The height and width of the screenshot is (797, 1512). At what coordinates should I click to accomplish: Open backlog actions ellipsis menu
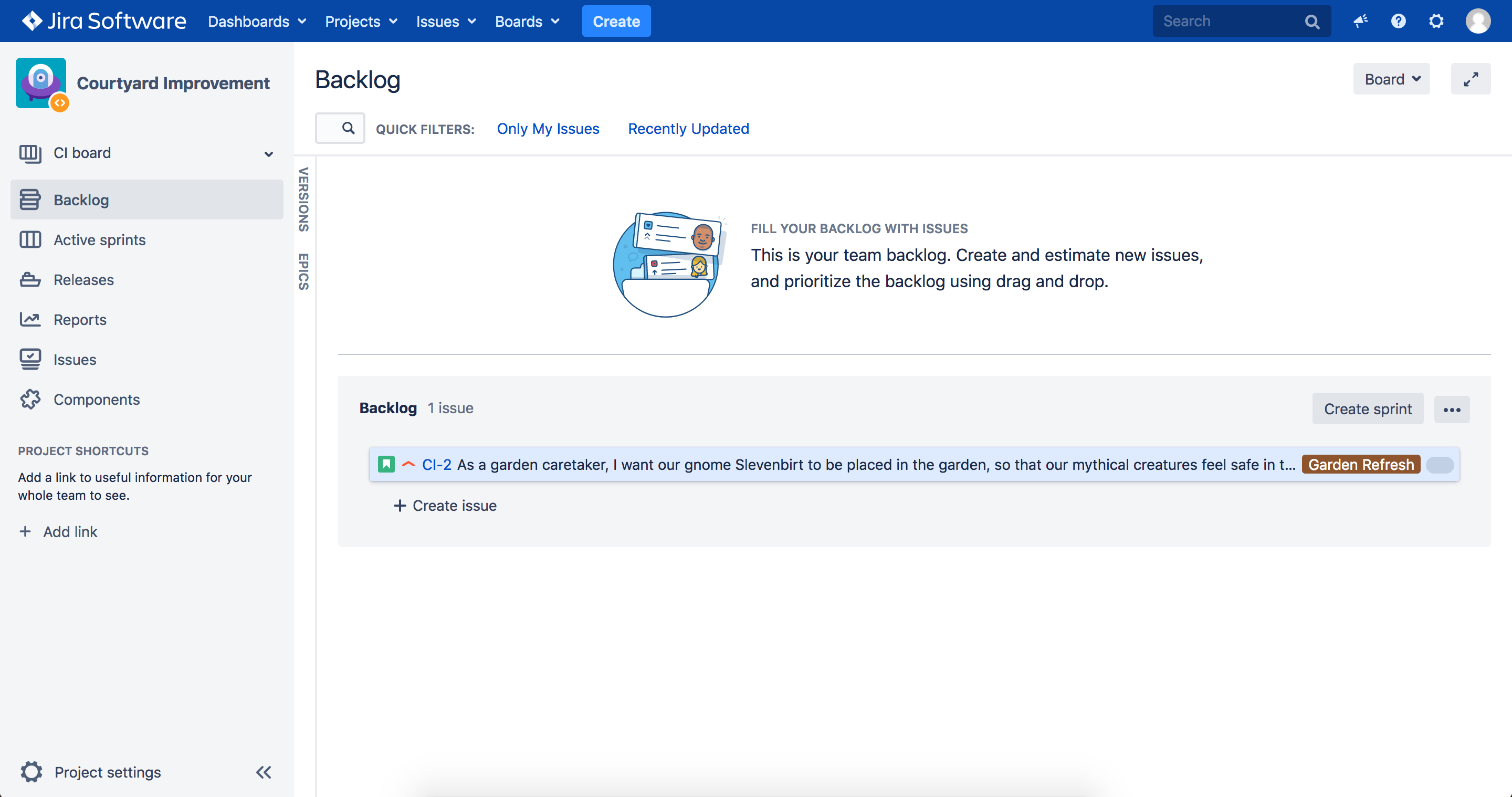(1452, 409)
